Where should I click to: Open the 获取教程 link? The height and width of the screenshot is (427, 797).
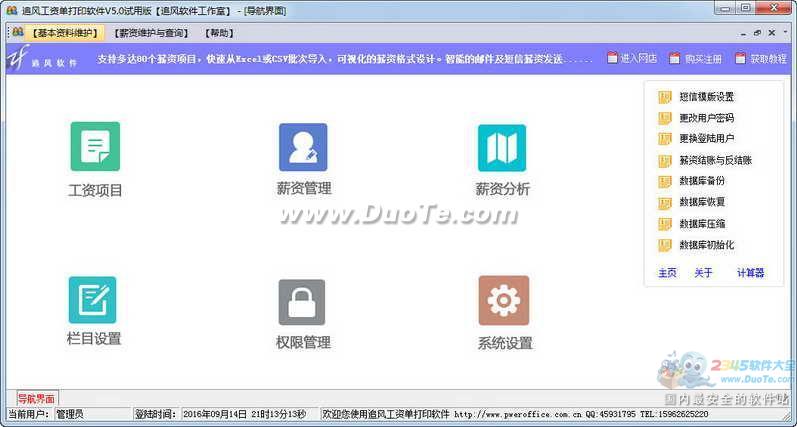(x=769, y=59)
